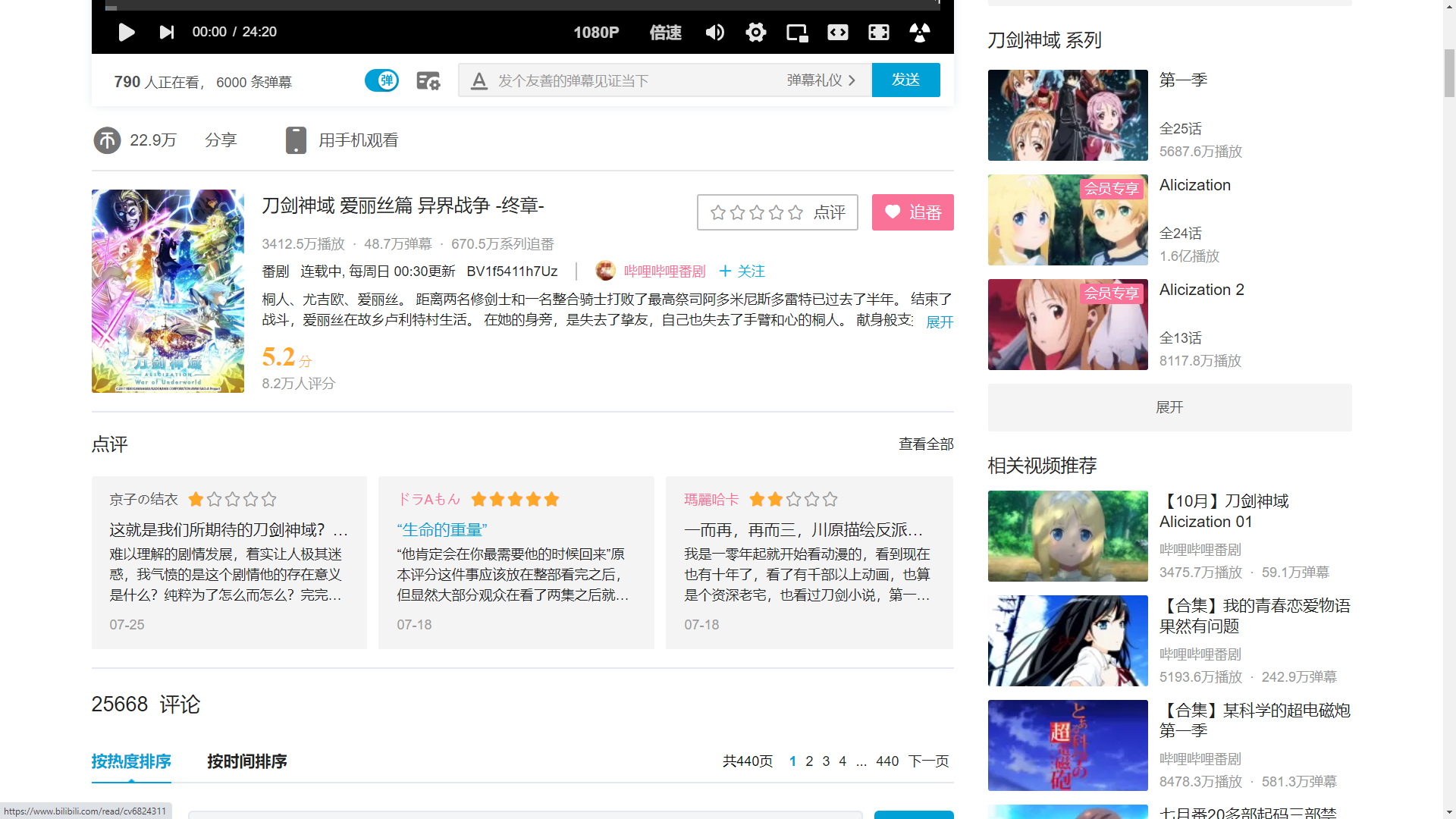Switch to widescreen mode
The image size is (1456, 819).
click(x=838, y=33)
